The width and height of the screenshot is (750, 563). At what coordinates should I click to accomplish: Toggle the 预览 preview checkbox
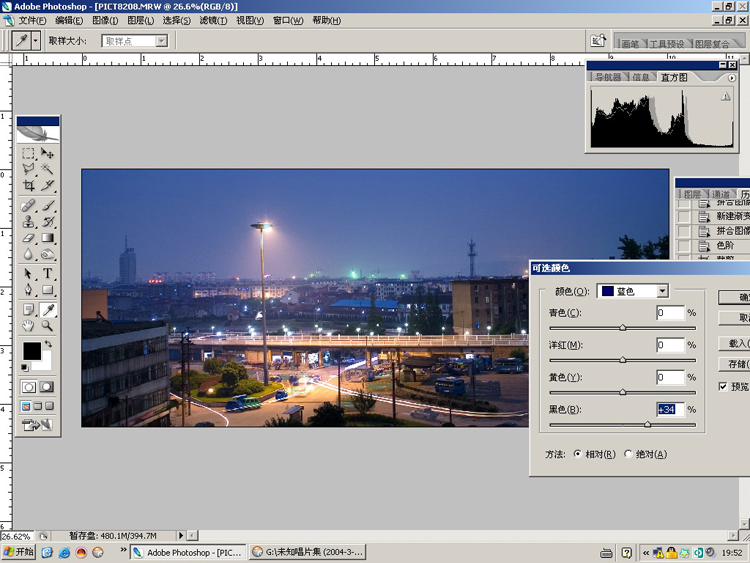723,386
